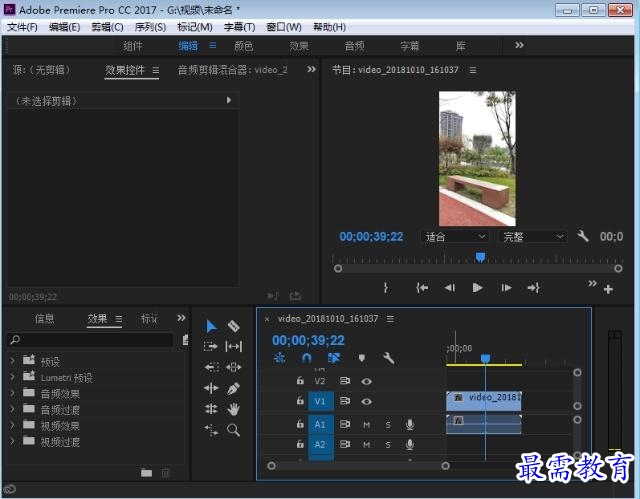Open the 完整 playback resolution dropdown
640x499 pixels.
click(532, 237)
